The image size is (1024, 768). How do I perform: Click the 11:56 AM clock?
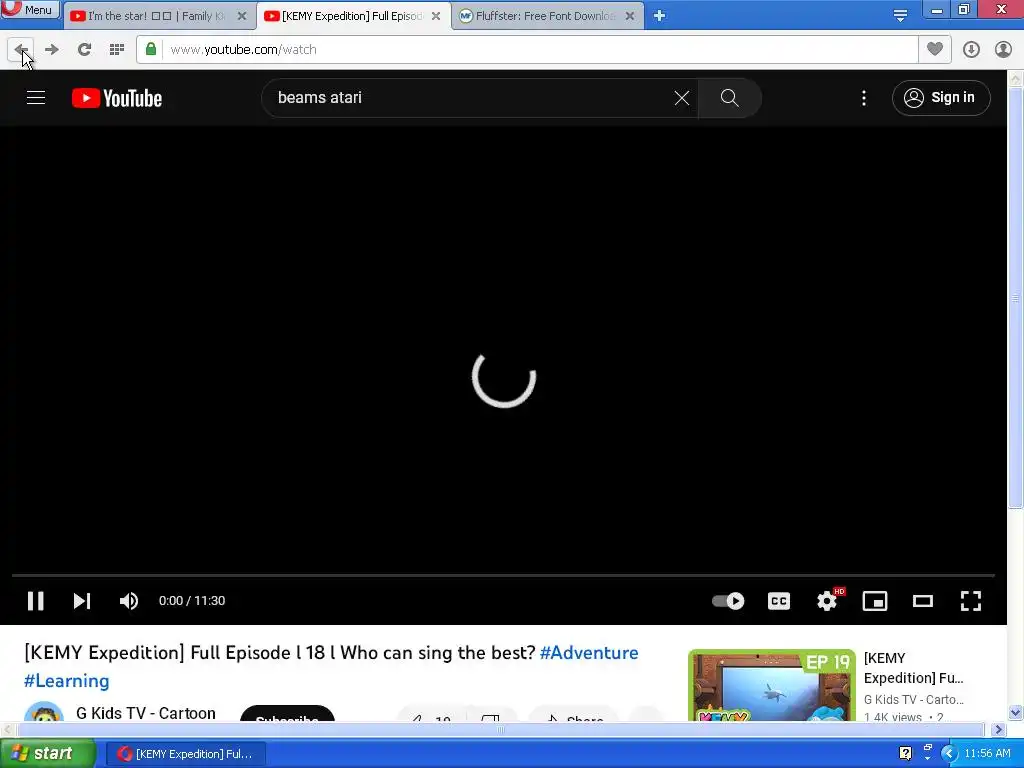(987, 754)
